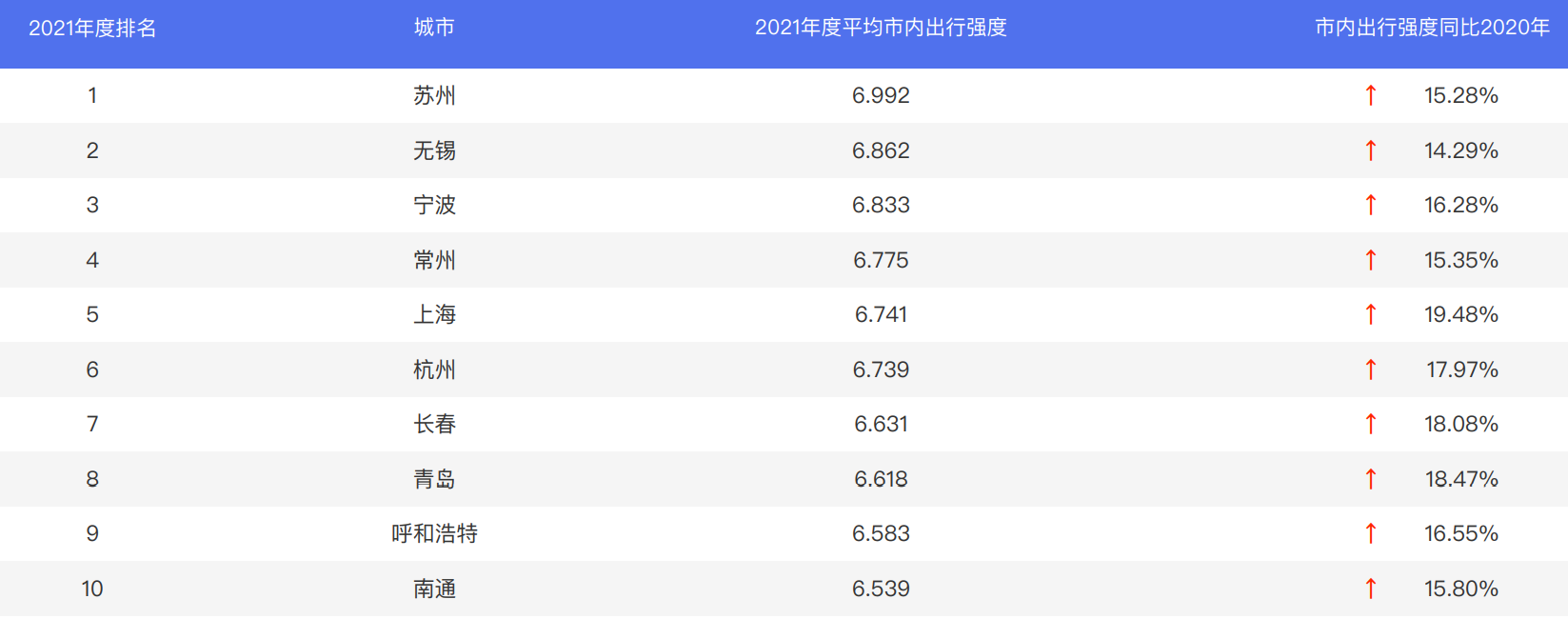
Task: Click the red arrow in the 呼和浩特 row
Action: click(x=1370, y=533)
